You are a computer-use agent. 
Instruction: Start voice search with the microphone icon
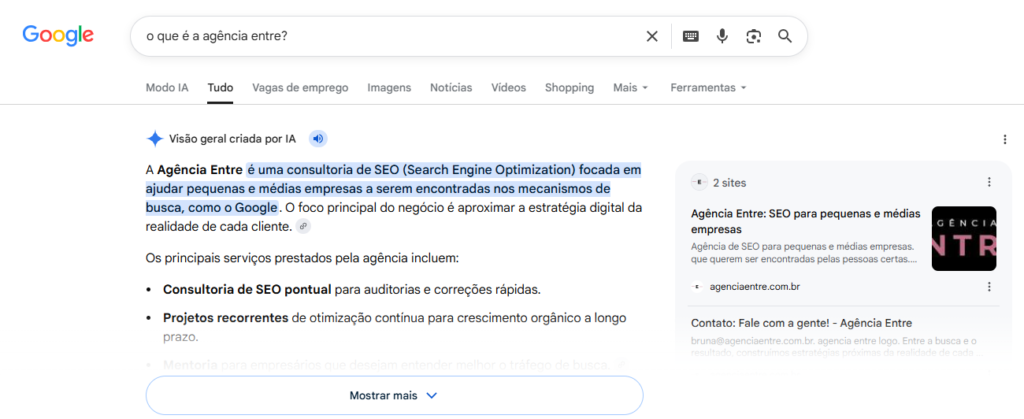(722, 37)
